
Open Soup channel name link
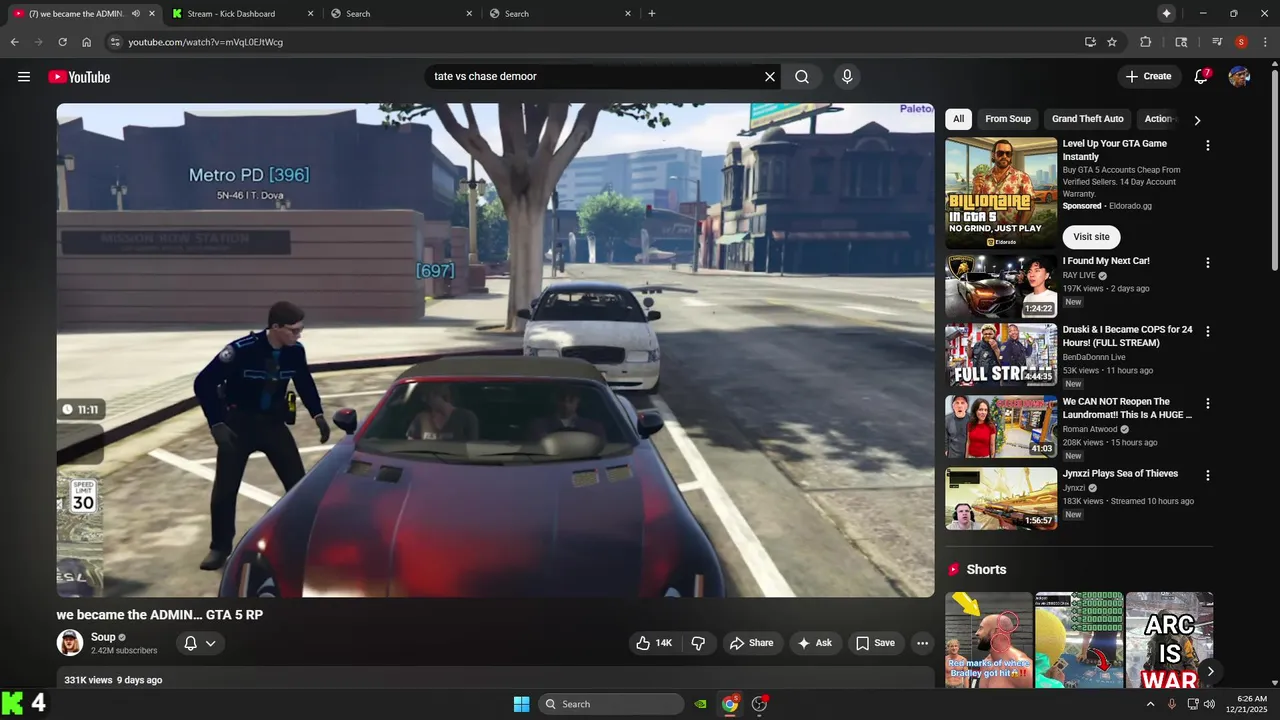click(x=103, y=637)
